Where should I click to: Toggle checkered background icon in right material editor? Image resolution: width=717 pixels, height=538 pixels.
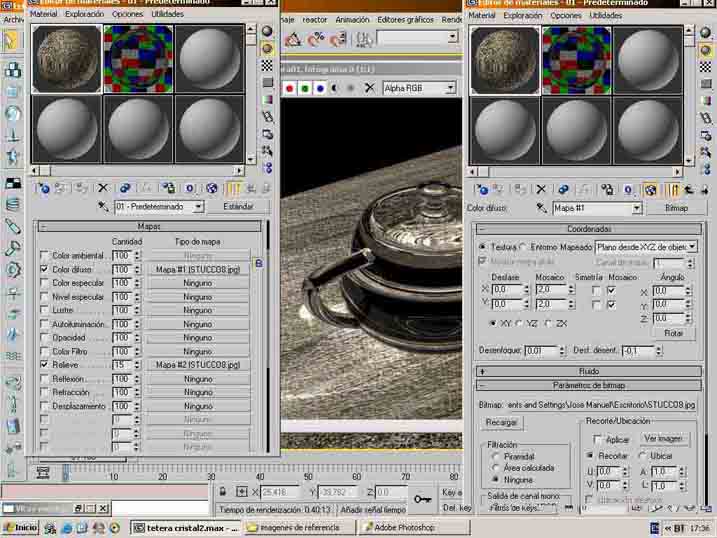706,67
